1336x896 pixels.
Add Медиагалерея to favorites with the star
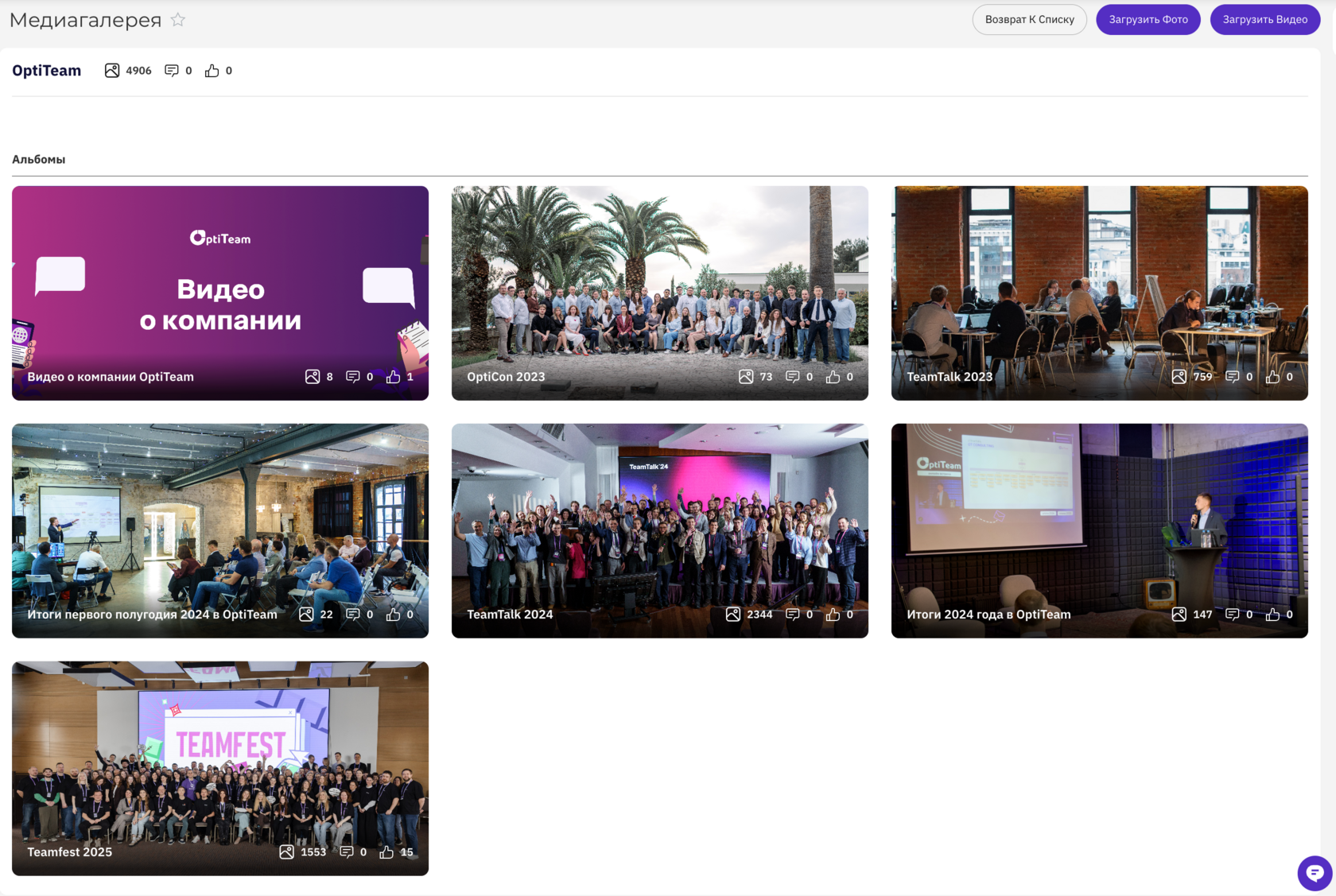coord(178,20)
